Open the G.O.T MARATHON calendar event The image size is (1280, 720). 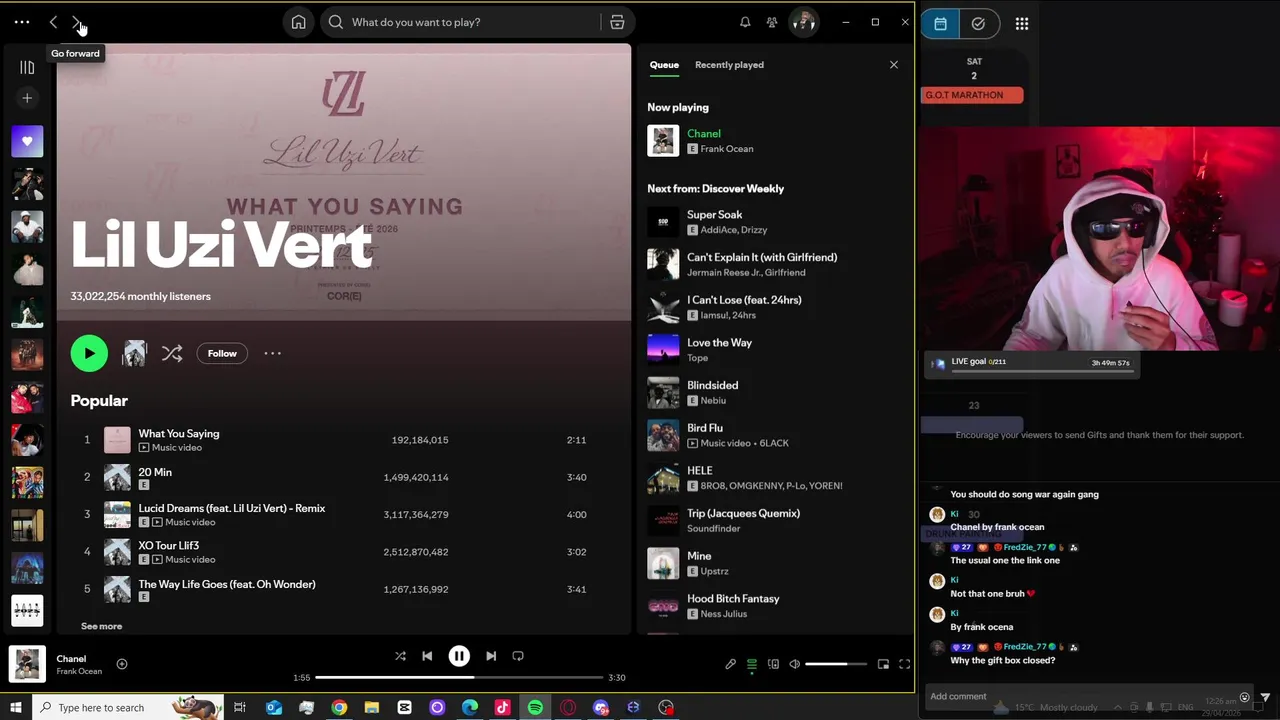[972, 95]
